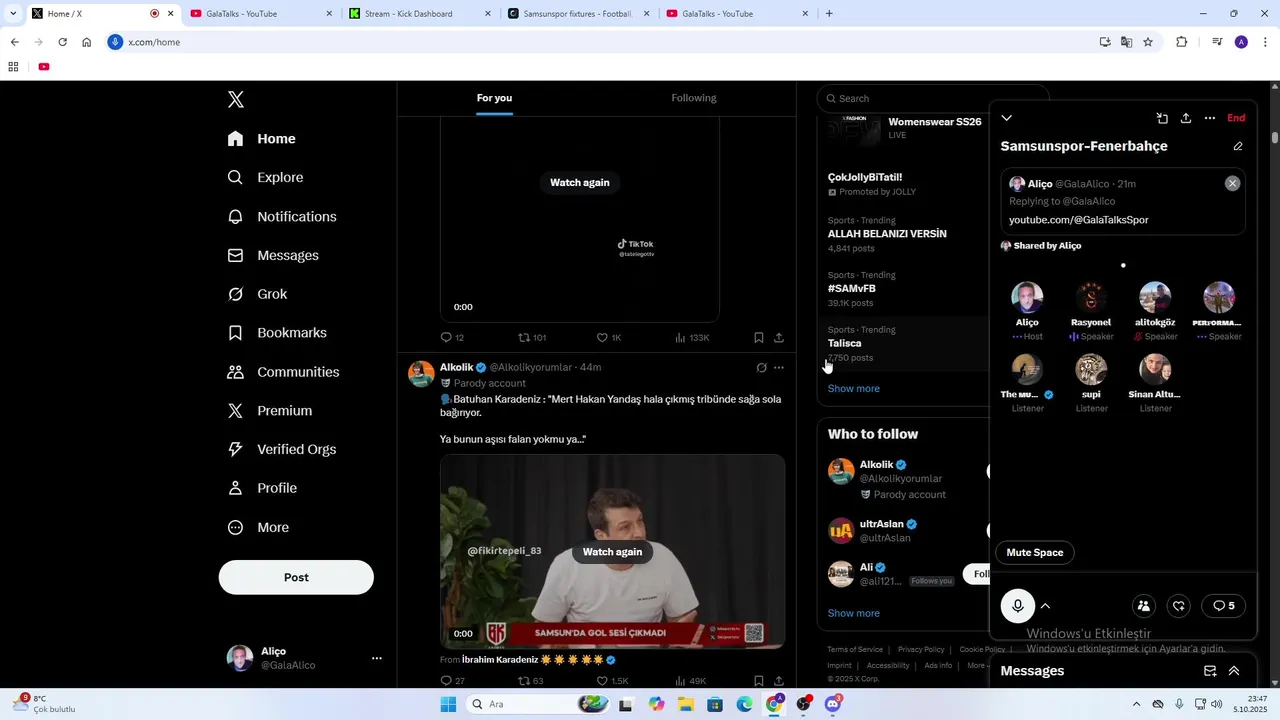This screenshot has width=1280, height=720.
Task: Open the Chrome tab search dropdown
Action: (x=13, y=14)
